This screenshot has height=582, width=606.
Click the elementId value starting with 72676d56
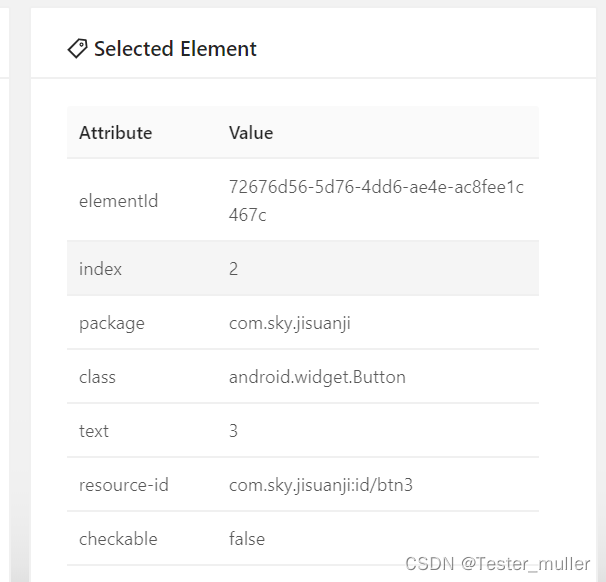376,200
